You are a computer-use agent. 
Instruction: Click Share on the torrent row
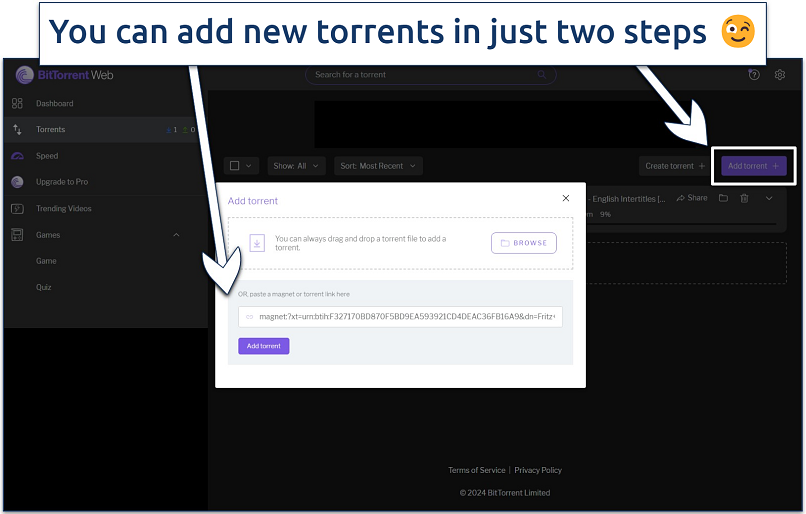(x=692, y=198)
